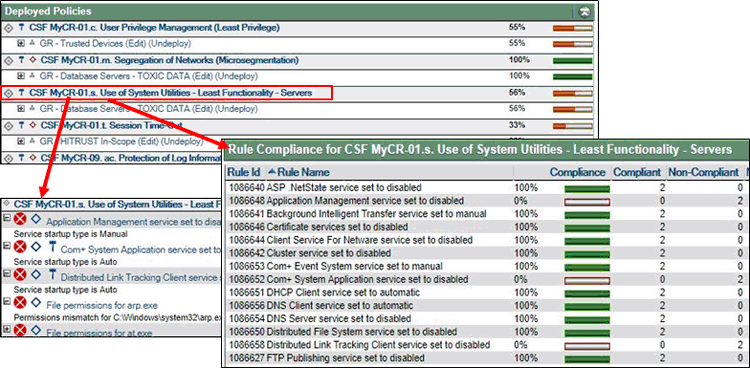Click compliance bar for Application Management service rule
This screenshot has height=368, width=750.
587,201
